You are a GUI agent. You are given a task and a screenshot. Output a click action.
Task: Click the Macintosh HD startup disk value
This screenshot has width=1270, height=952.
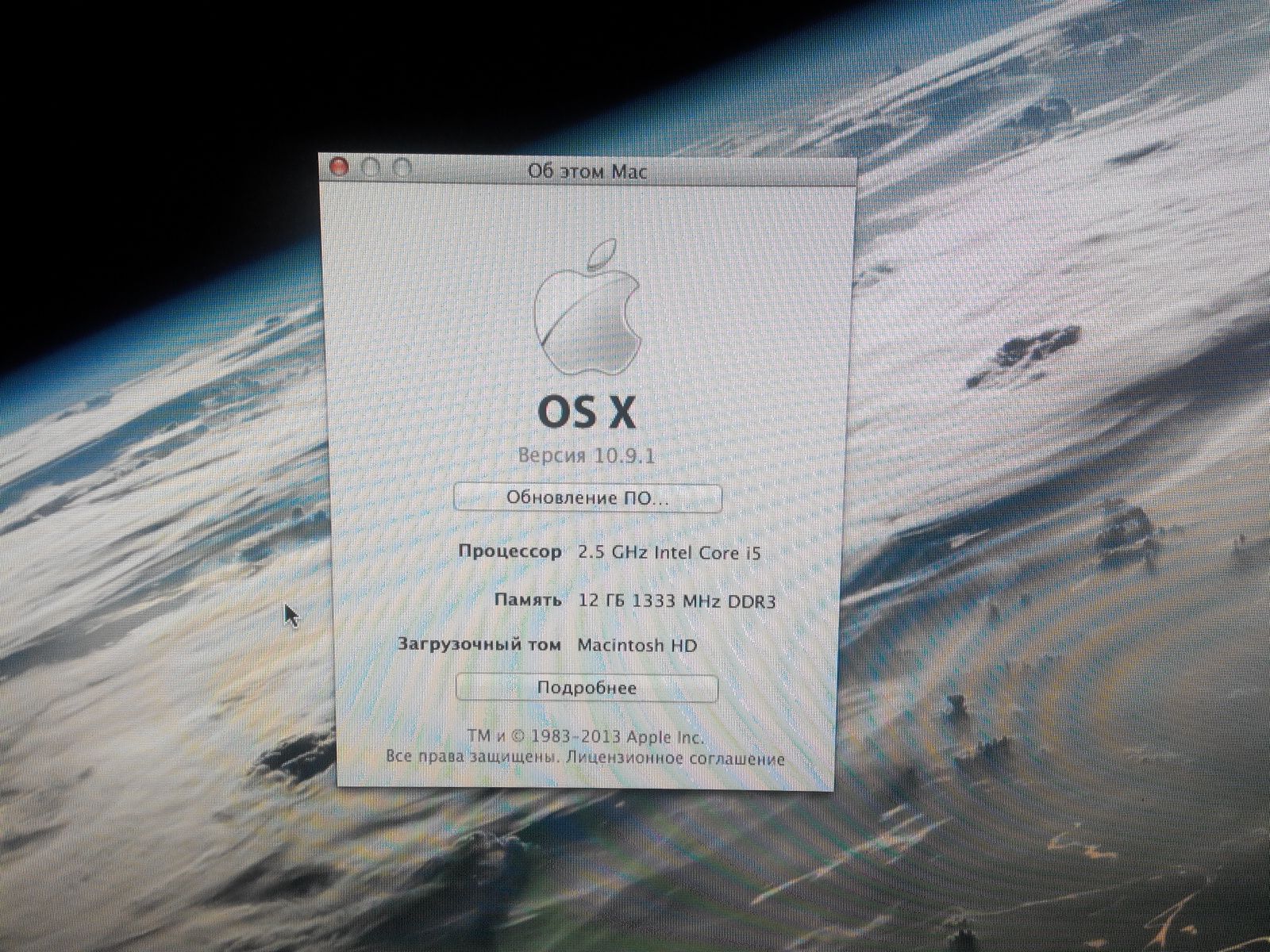pos(637,645)
